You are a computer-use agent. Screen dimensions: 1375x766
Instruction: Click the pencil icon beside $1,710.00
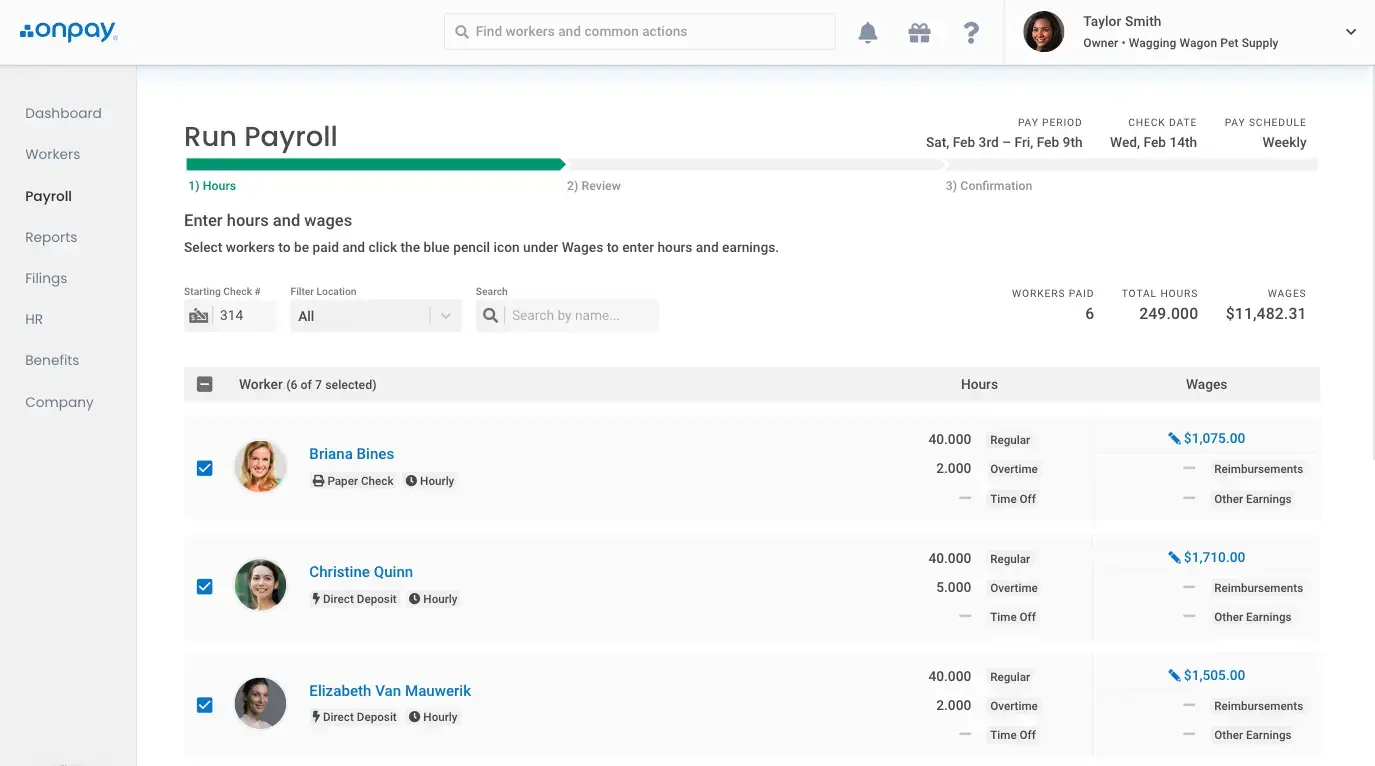click(1174, 557)
